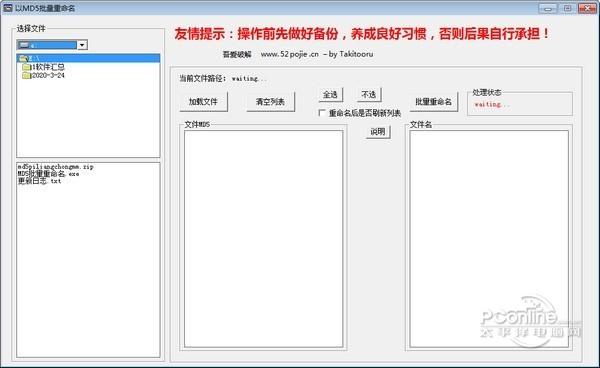600x368 pixels.
Task: Open the drive selection dropdown
Action: [x=82, y=45]
